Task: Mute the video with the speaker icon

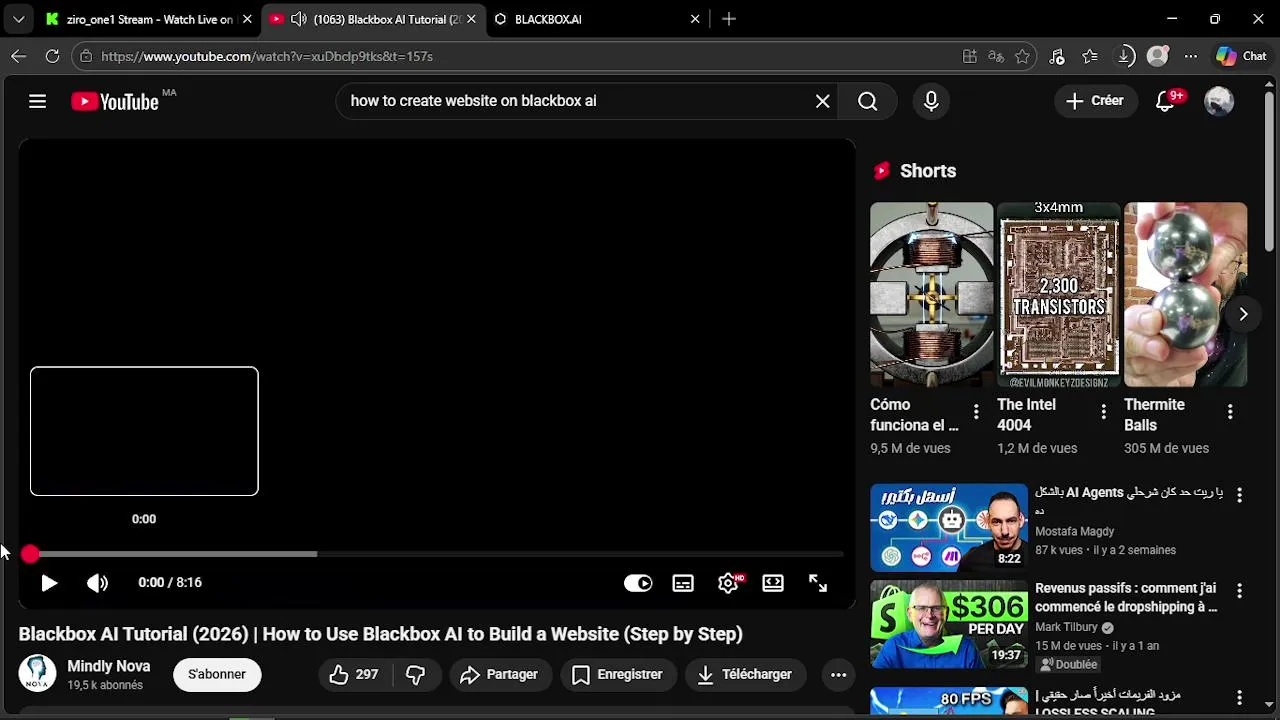Action: (x=97, y=583)
